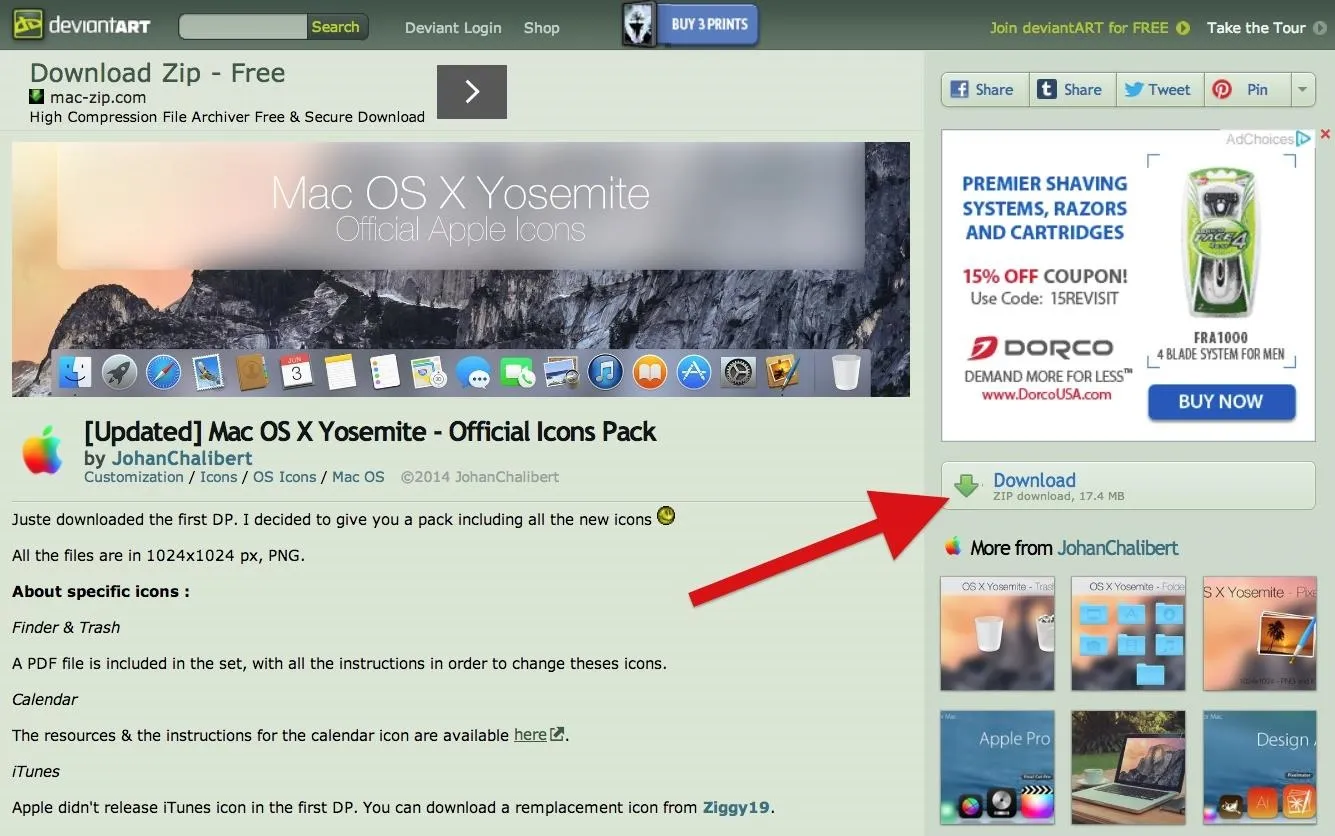Expand the share options dropdown arrow
The image size is (1335, 836).
click(x=1302, y=89)
